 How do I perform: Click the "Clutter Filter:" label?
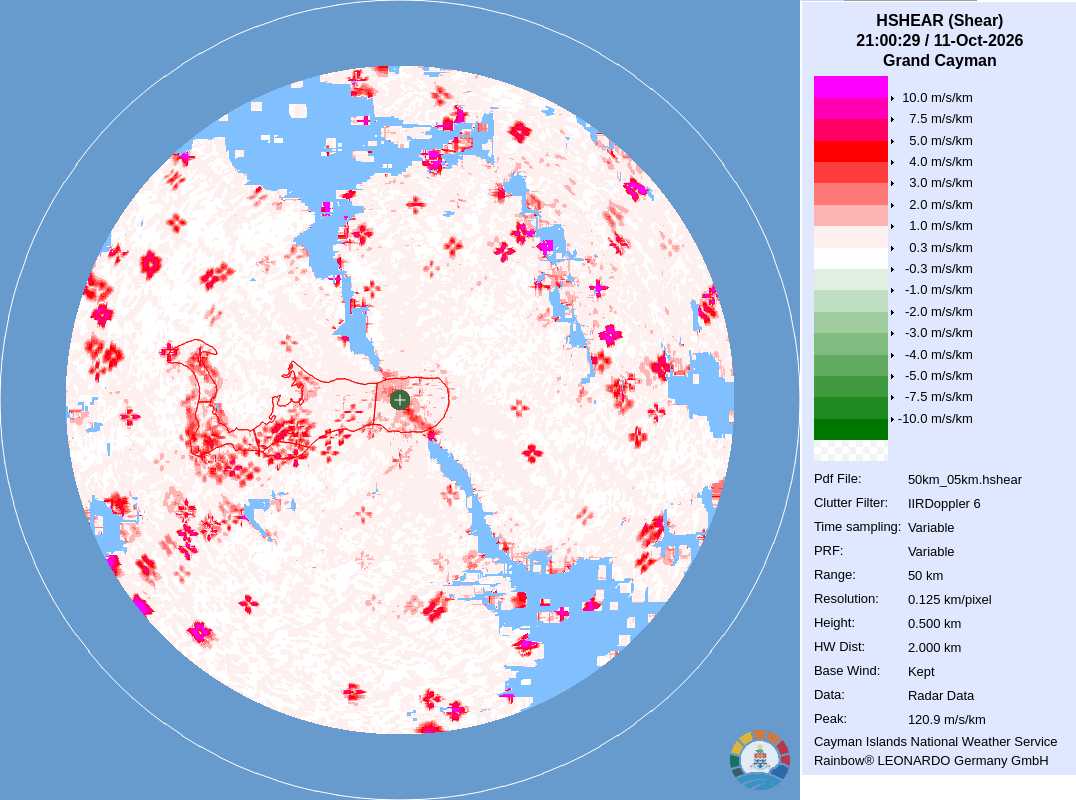pos(851,503)
